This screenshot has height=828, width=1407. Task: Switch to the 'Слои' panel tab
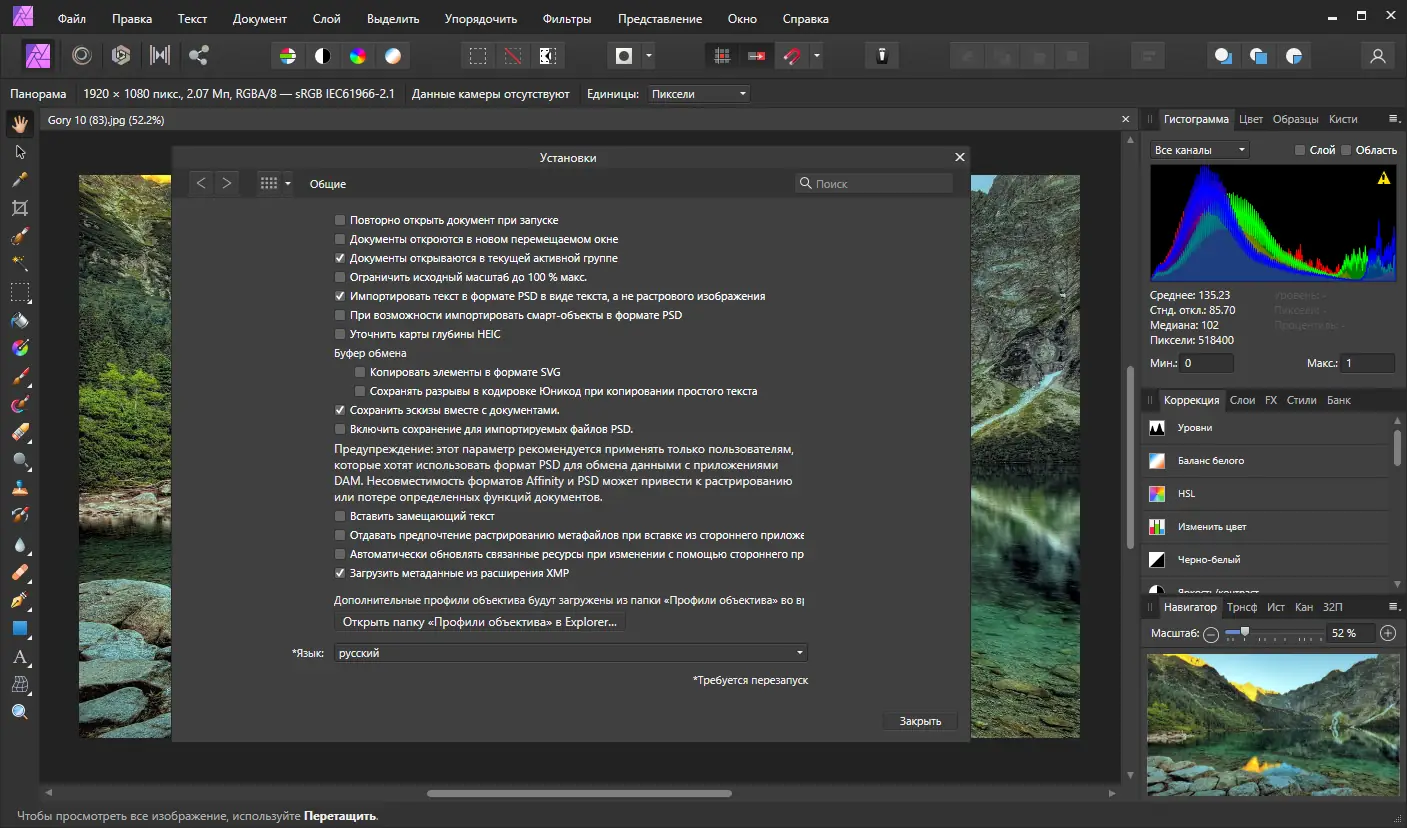click(1242, 400)
